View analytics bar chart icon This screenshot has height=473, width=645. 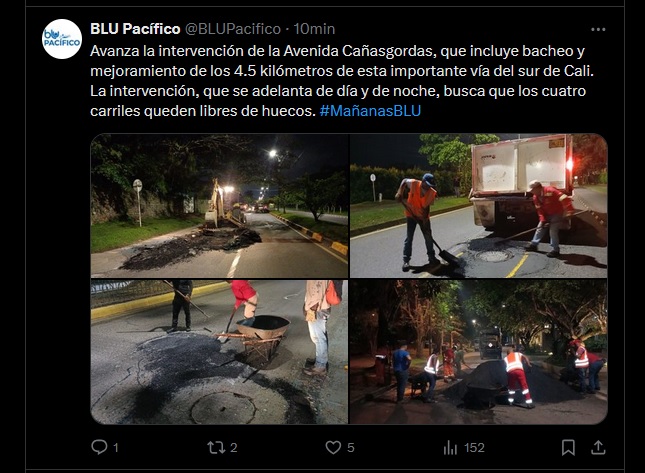click(x=450, y=447)
